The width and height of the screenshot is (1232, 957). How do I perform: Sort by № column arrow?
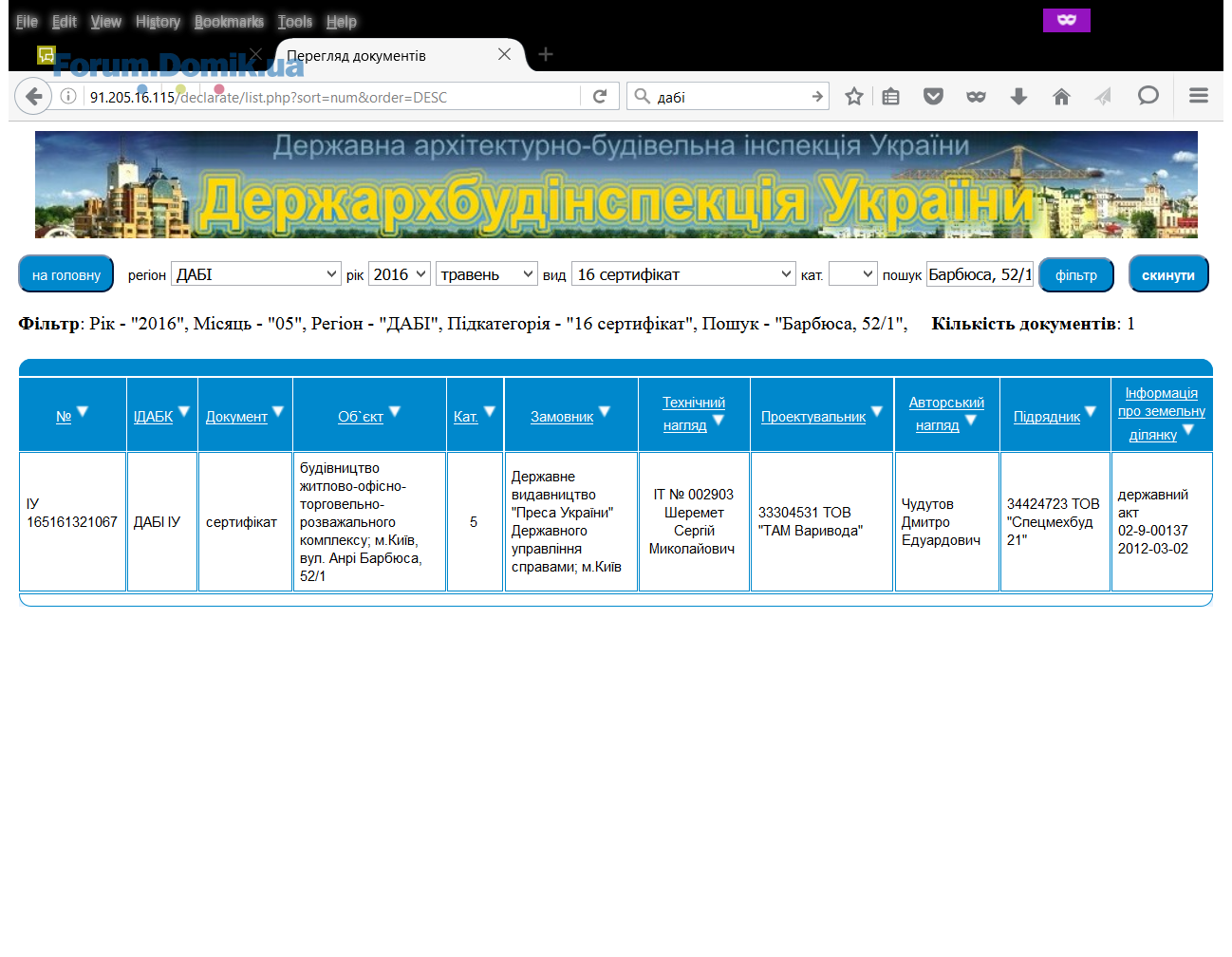point(83,411)
